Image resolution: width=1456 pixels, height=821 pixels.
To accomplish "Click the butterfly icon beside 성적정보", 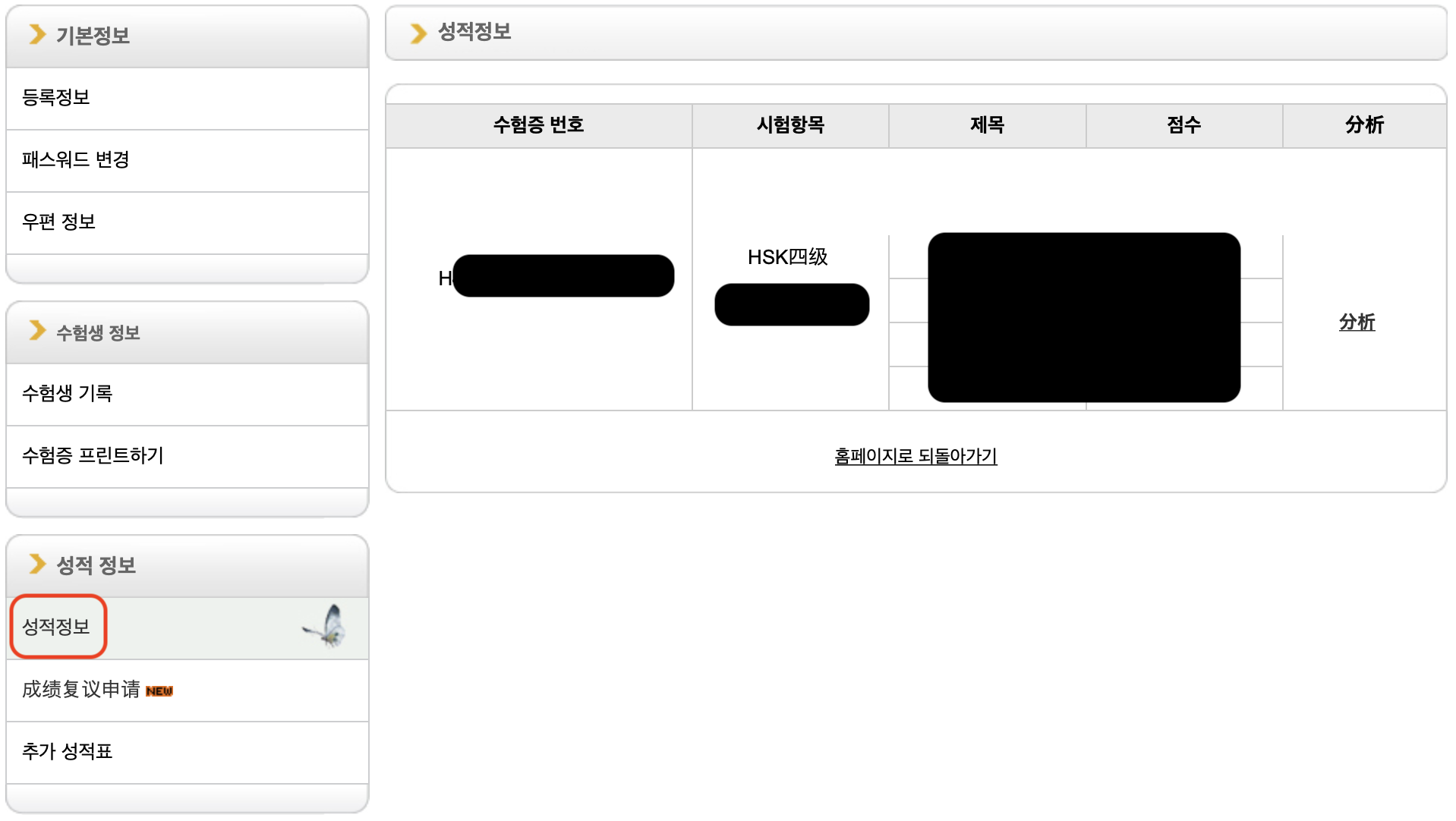I will pos(326,626).
